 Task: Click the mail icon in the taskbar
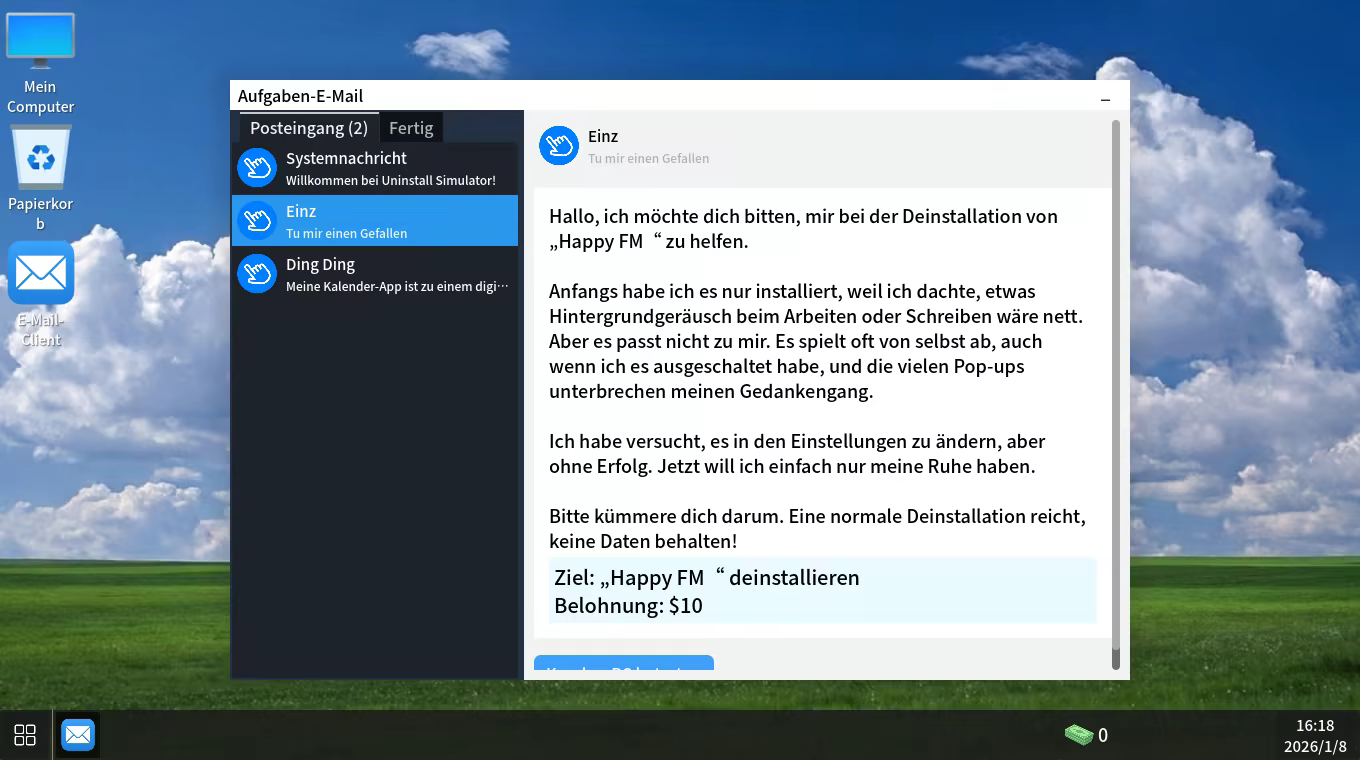coord(78,735)
